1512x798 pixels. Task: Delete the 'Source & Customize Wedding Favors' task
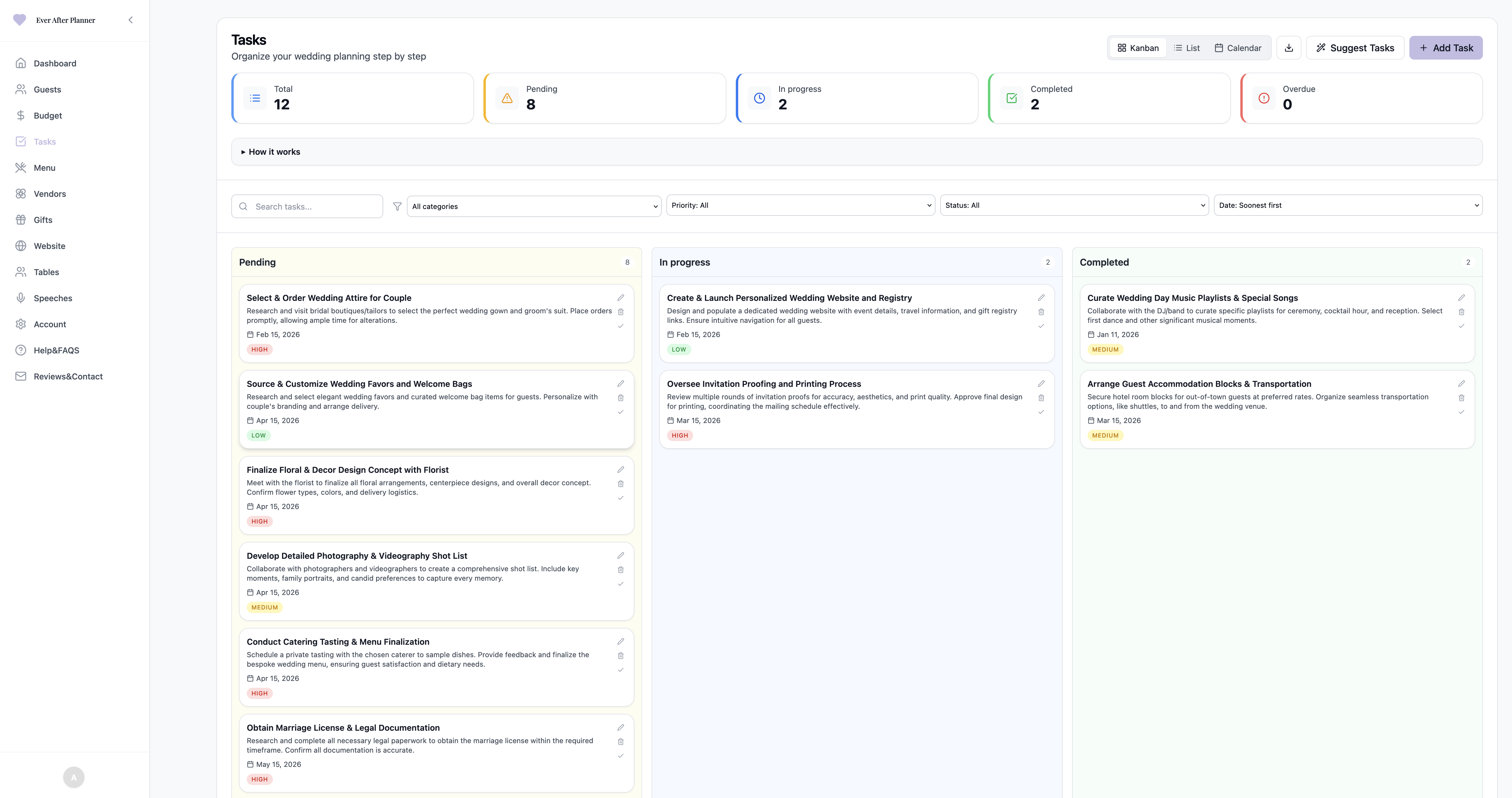point(621,398)
